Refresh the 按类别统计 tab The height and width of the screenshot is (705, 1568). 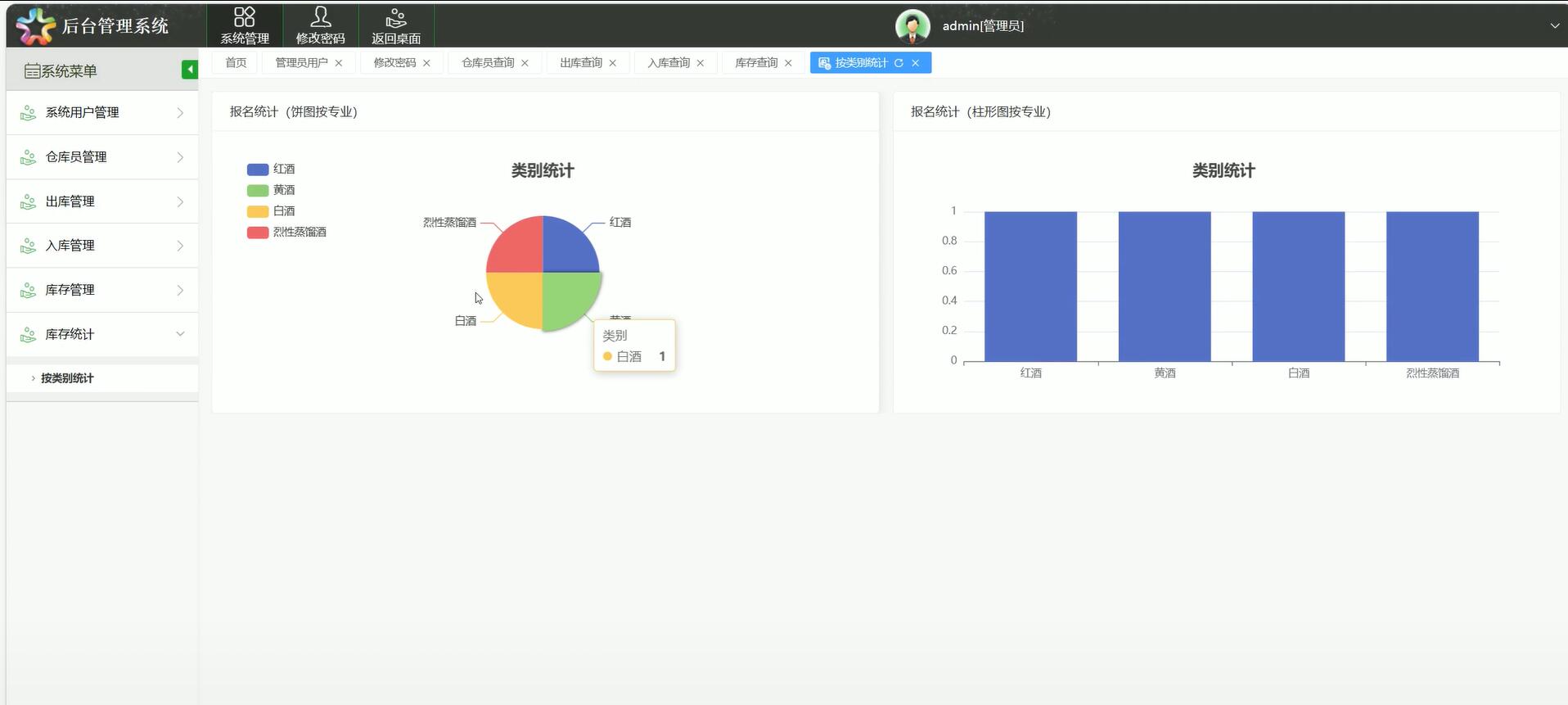tap(899, 63)
